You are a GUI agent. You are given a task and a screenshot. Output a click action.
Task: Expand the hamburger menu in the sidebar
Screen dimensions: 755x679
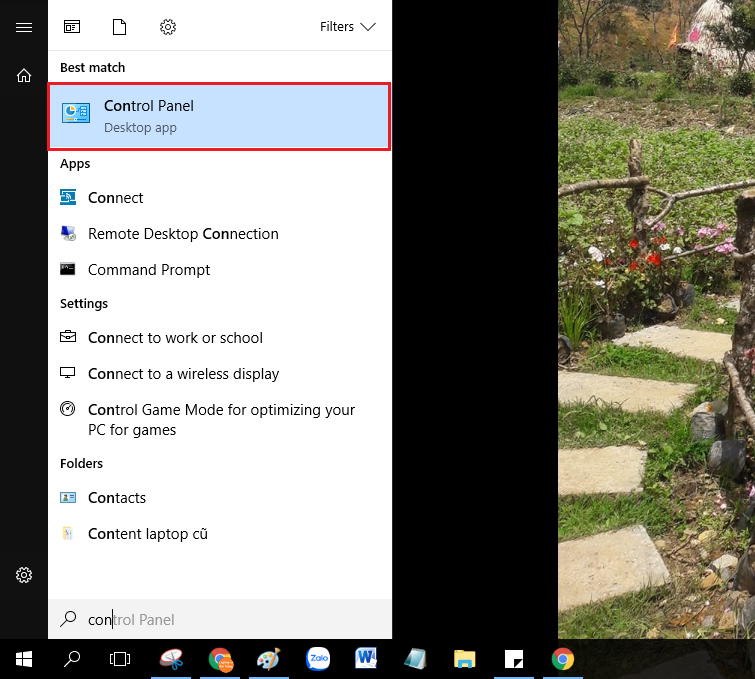pos(24,27)
